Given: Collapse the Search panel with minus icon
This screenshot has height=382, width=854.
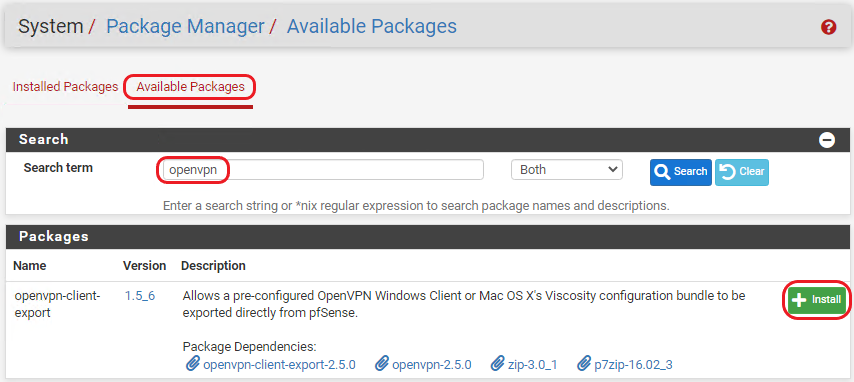Looking at the screenshot, I should click(826, 140).
